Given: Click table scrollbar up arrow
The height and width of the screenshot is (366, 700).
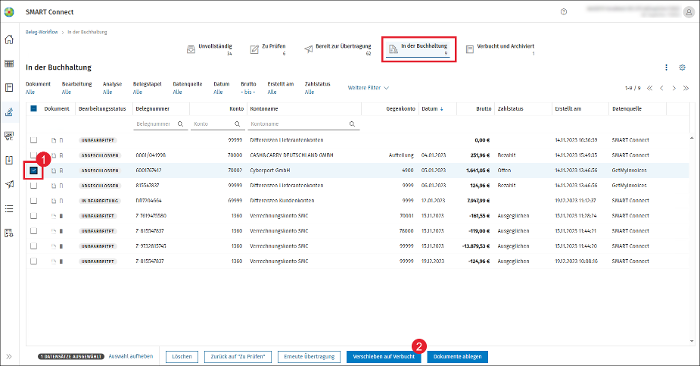Looking at the screenshot, I should point(692,138).
